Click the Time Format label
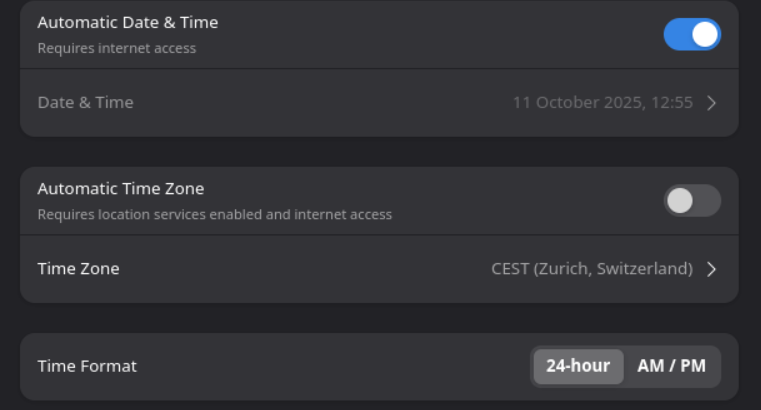Screen dimensions: 761x410 click(x=87, y=366)
